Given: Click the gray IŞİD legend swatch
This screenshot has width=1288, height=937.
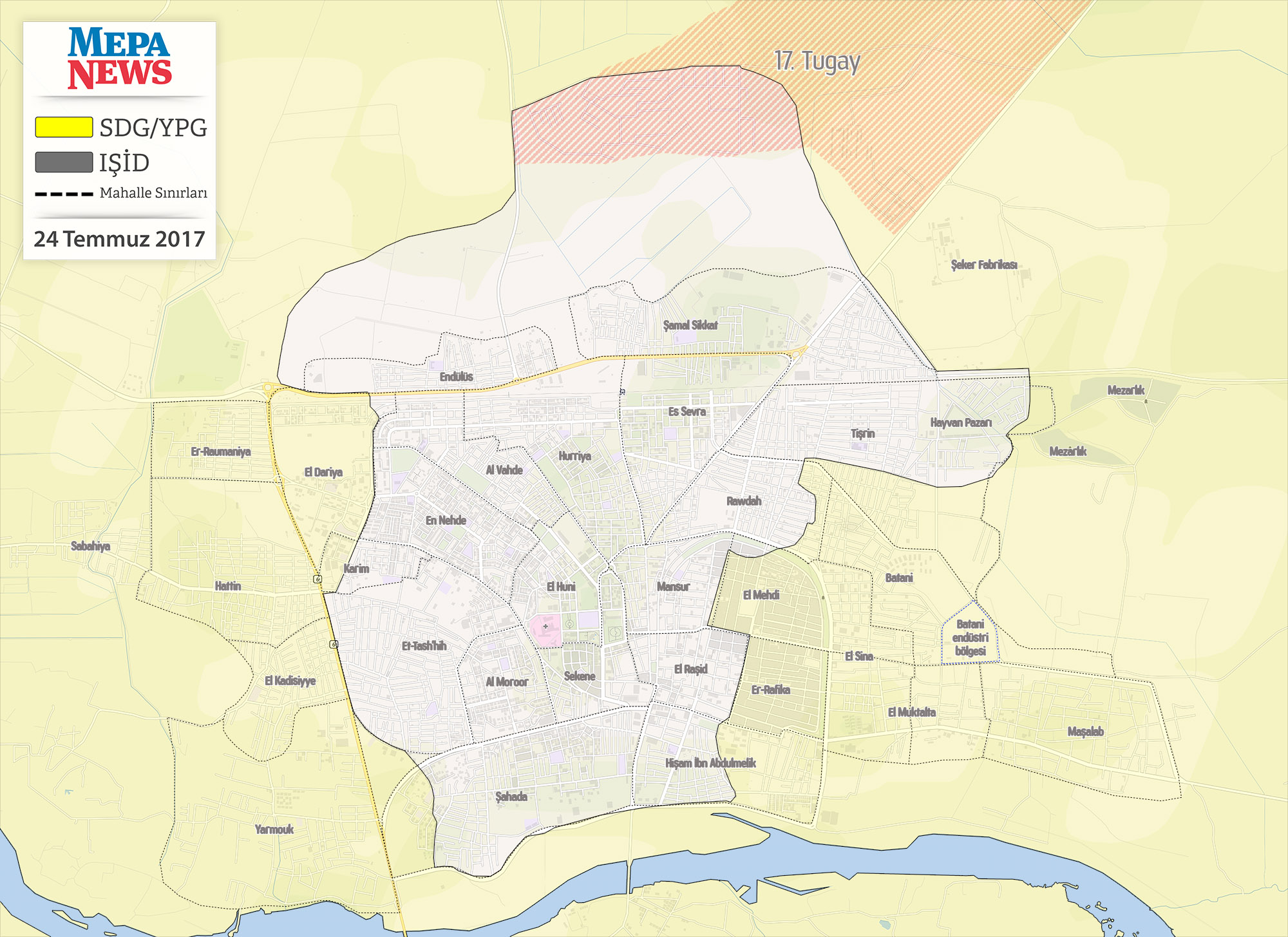Looking at the screenshot, I should pyautogui.click(x=64, y=162).
